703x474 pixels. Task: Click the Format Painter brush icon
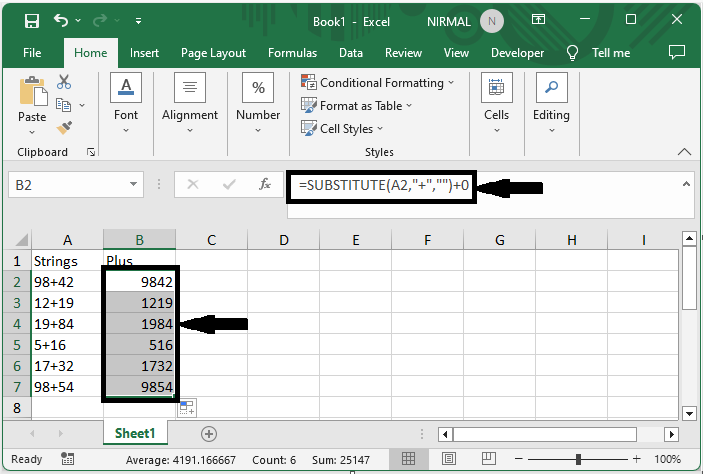(x=65, y=127)
